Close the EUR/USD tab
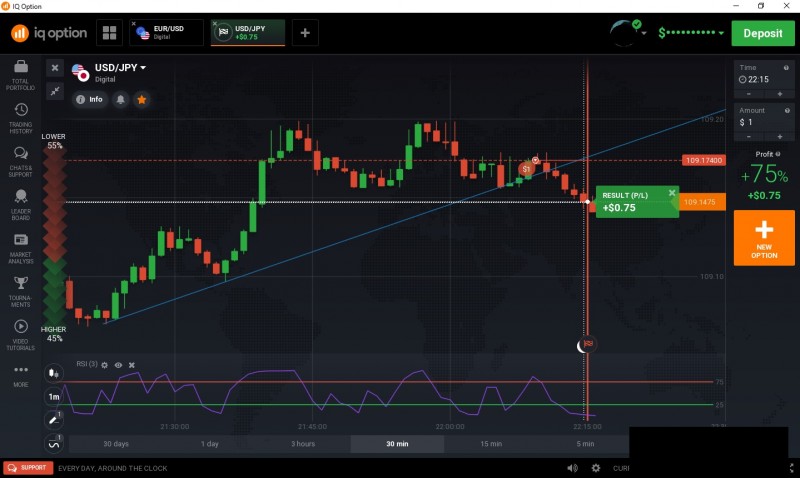800x478 pixels. pos(134,23)
